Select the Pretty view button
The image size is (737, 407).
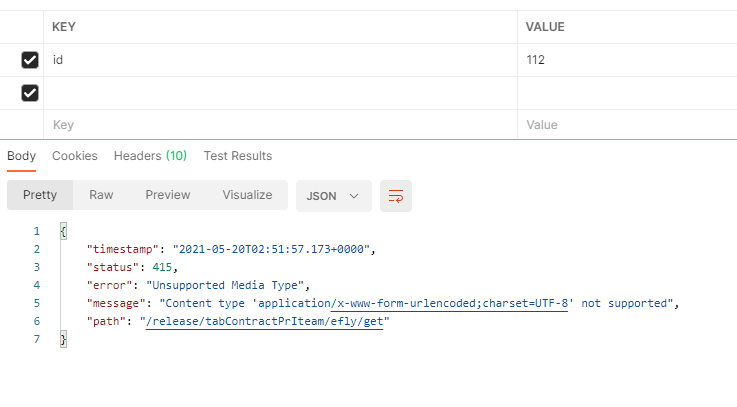tap(40, 195)
